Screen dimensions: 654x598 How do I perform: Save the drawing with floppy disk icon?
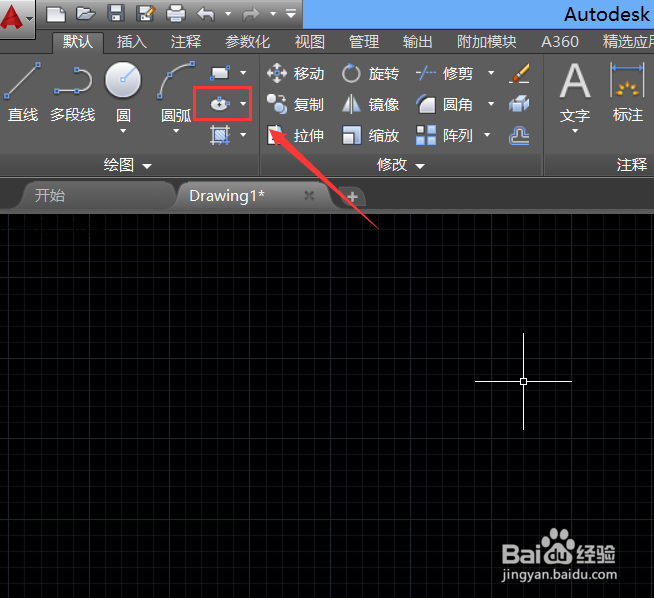point(116,14)
